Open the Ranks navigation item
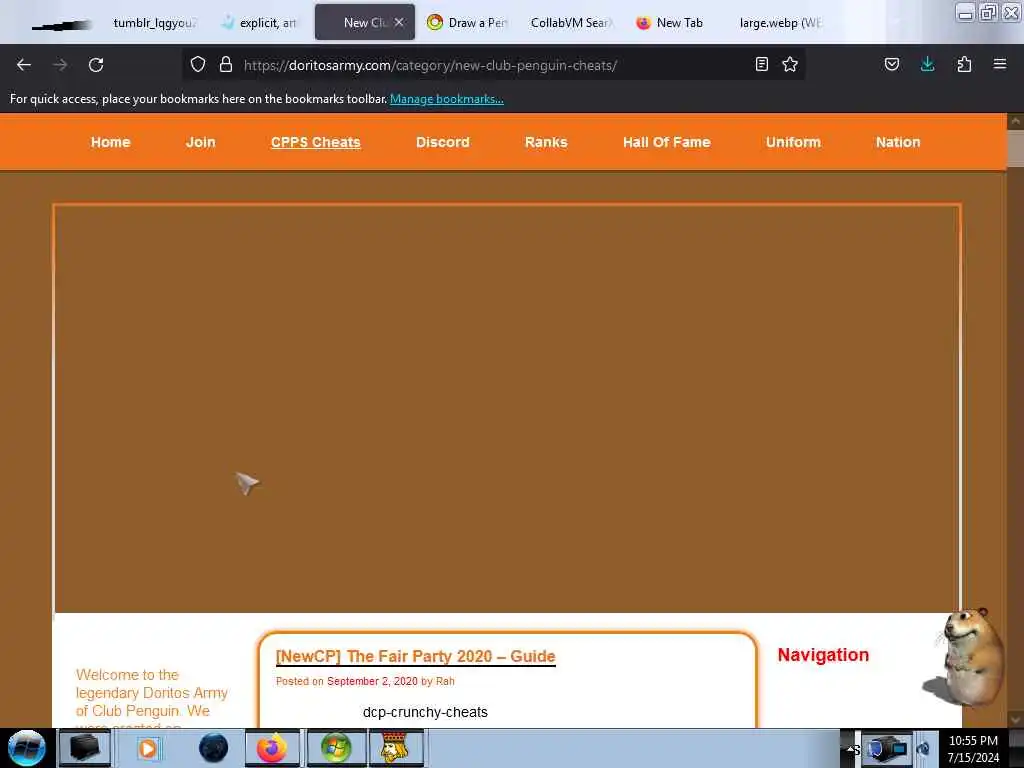Screen dimensions: 1024x768 (x=546, y=142)
